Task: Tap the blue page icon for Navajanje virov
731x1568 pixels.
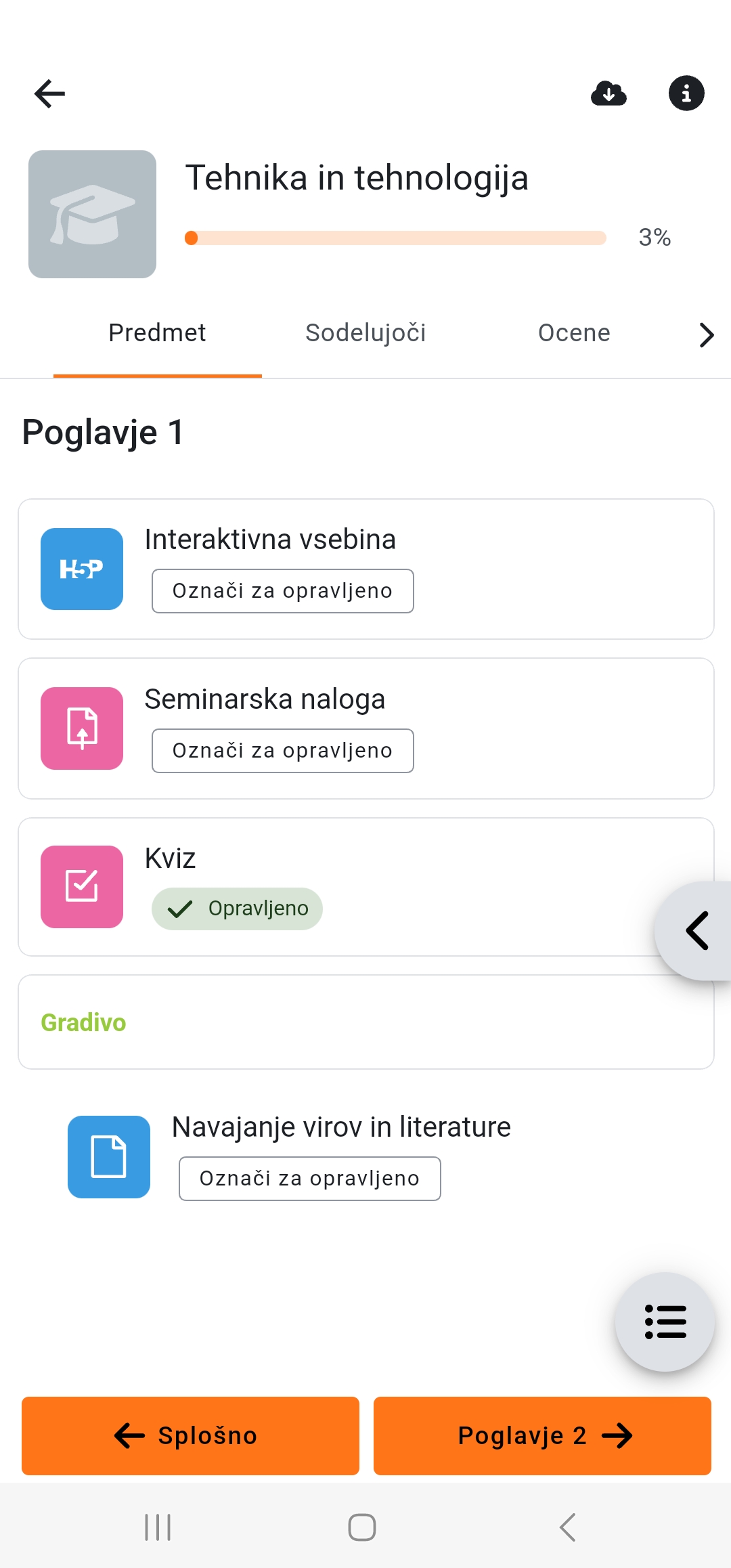Action: (x=109, y=1157)
